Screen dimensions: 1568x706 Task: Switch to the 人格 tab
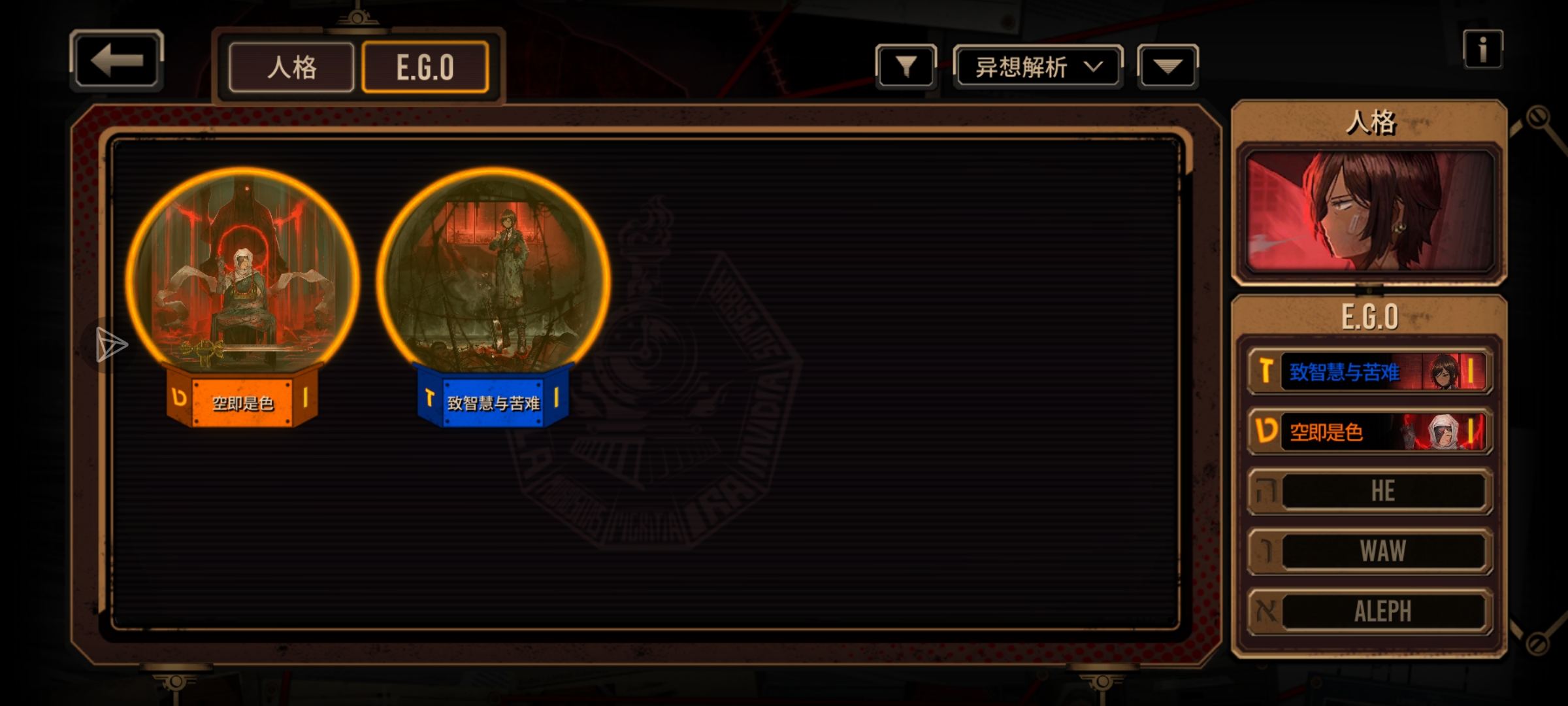tap(291, 67)
